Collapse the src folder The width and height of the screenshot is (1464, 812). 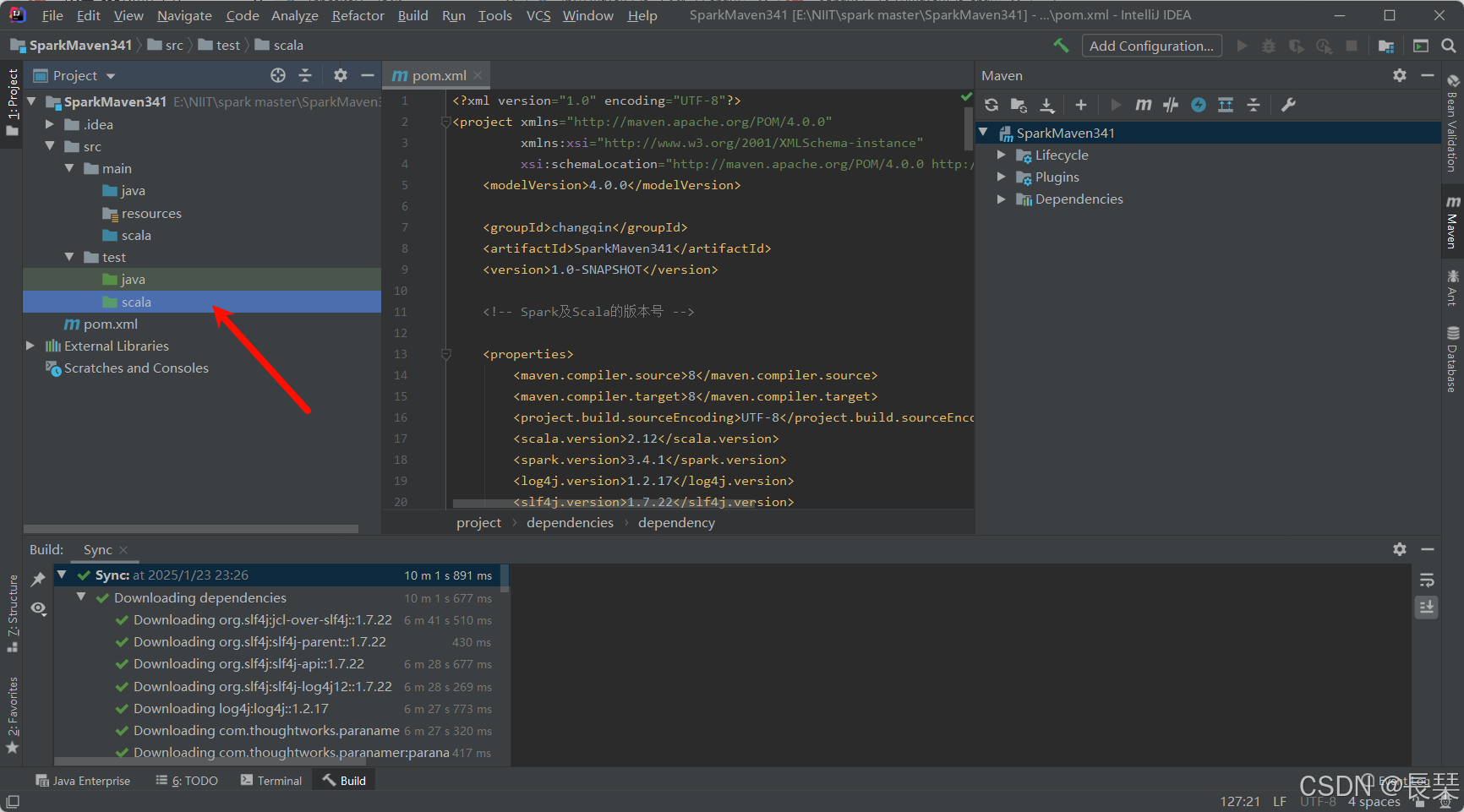(49, 146)
